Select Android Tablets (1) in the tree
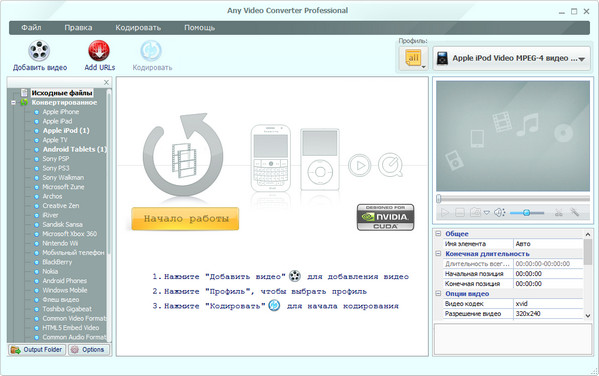The image size is (599, 376). click(74, 149)
